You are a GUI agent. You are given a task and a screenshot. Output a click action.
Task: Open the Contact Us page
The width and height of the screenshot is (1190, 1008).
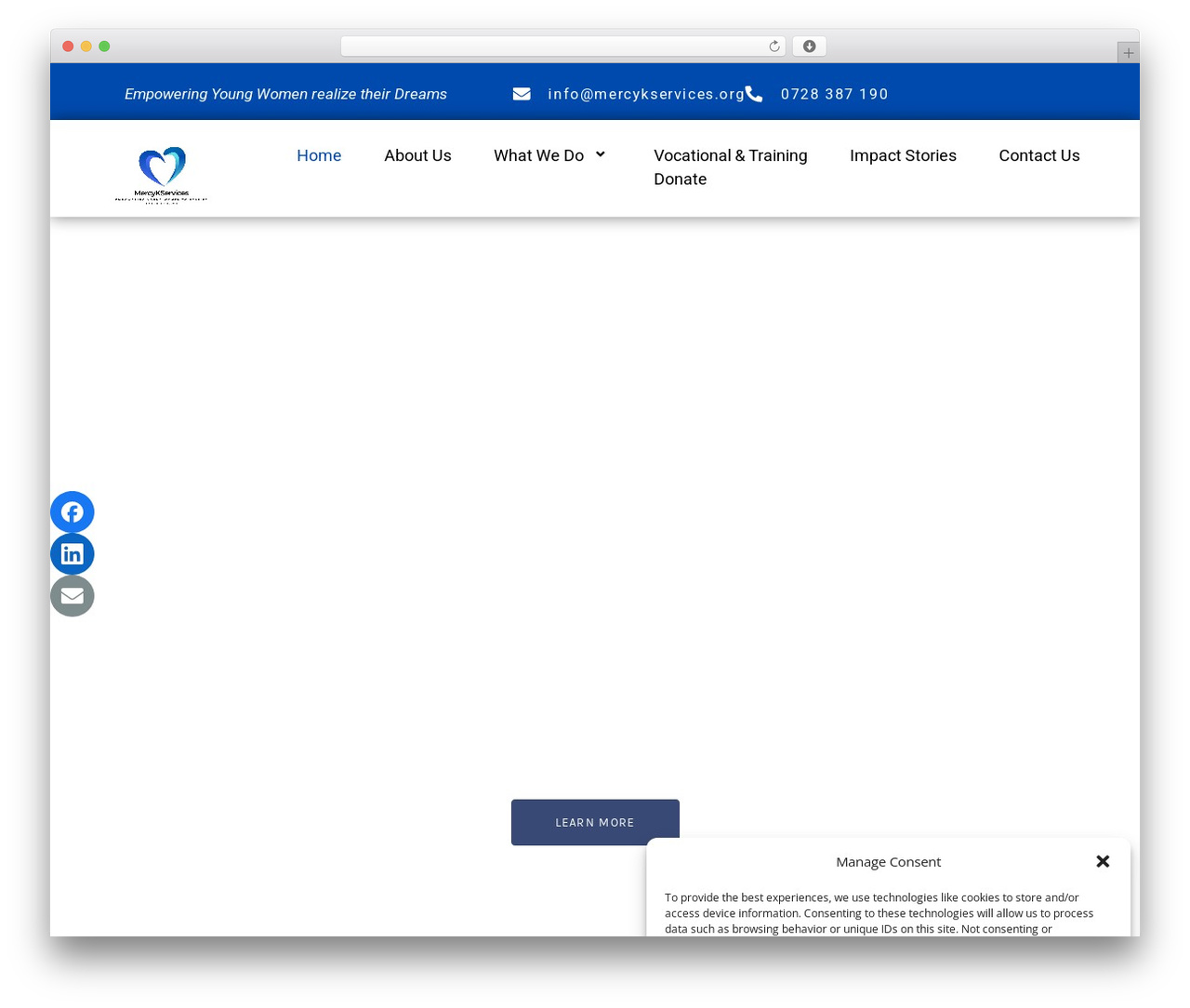tap(1038, 155)
